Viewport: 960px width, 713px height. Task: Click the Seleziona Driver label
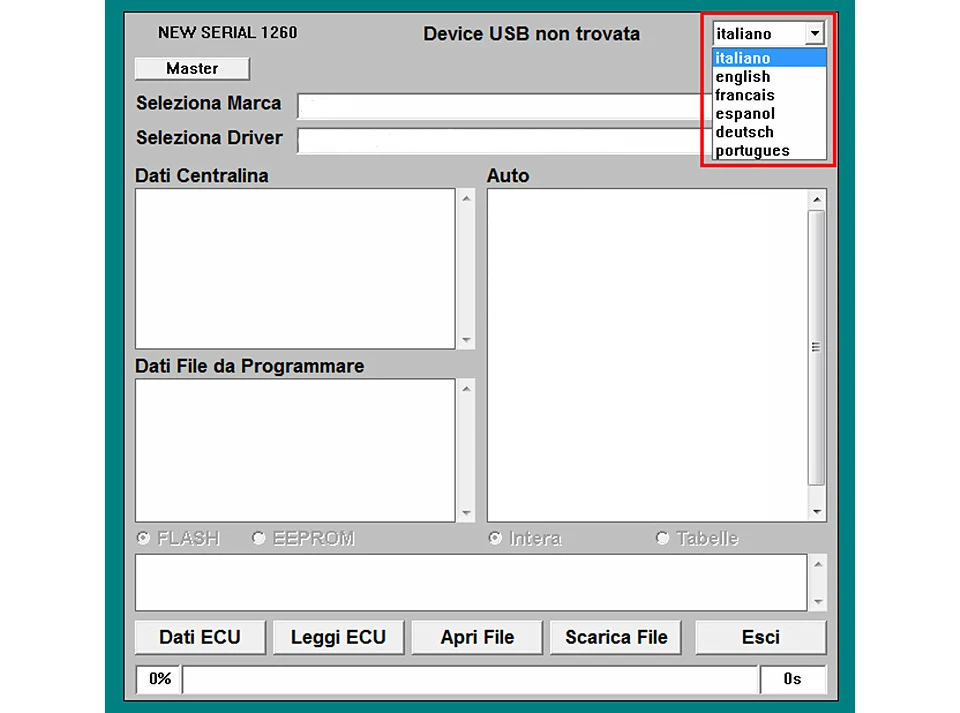coord(209,138)
